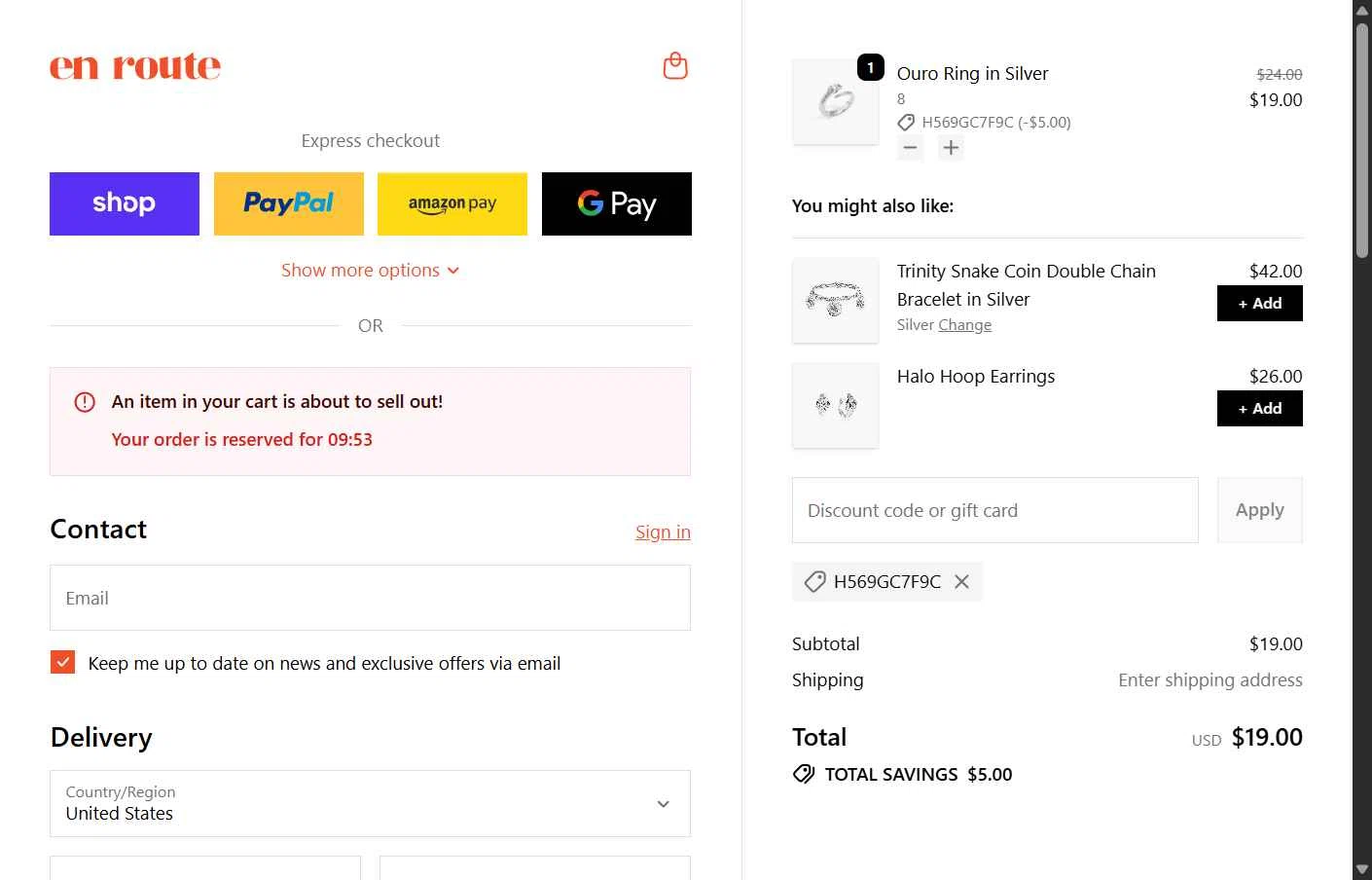Click the scrollbar down arrow
This screenshot has height=880, width=1372.
tap(1362, 869)
